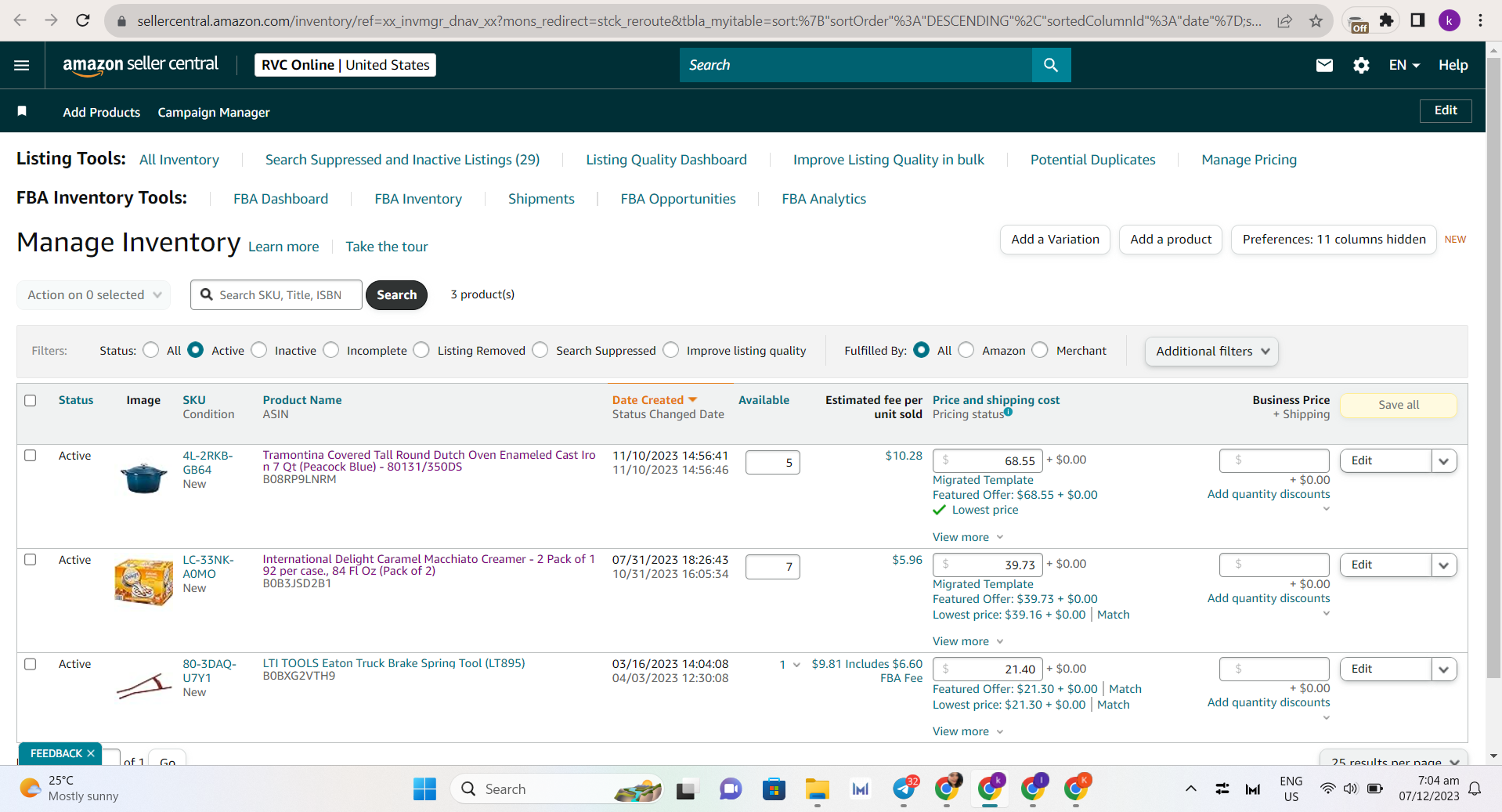Open the Action on 0 selected dropdown
The width and height of the screenshot is (1502, 812).
coord(94,295)
